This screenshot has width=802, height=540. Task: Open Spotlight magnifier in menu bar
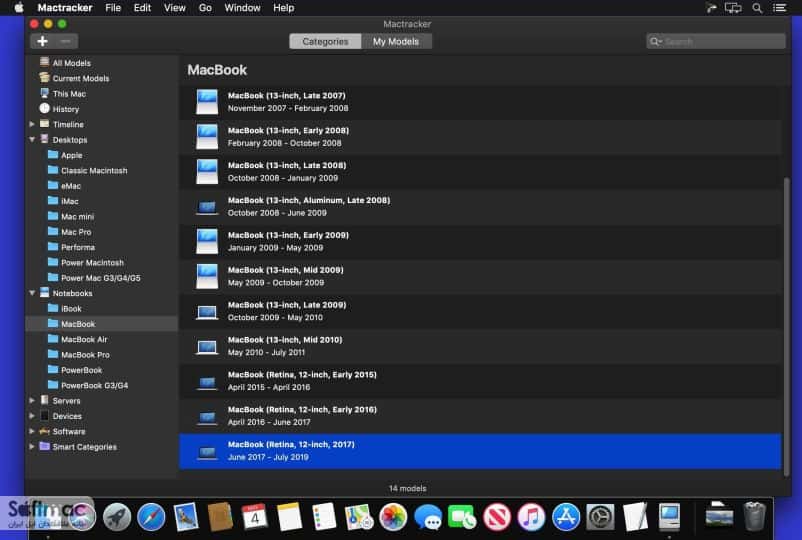[x=757, y=8]
